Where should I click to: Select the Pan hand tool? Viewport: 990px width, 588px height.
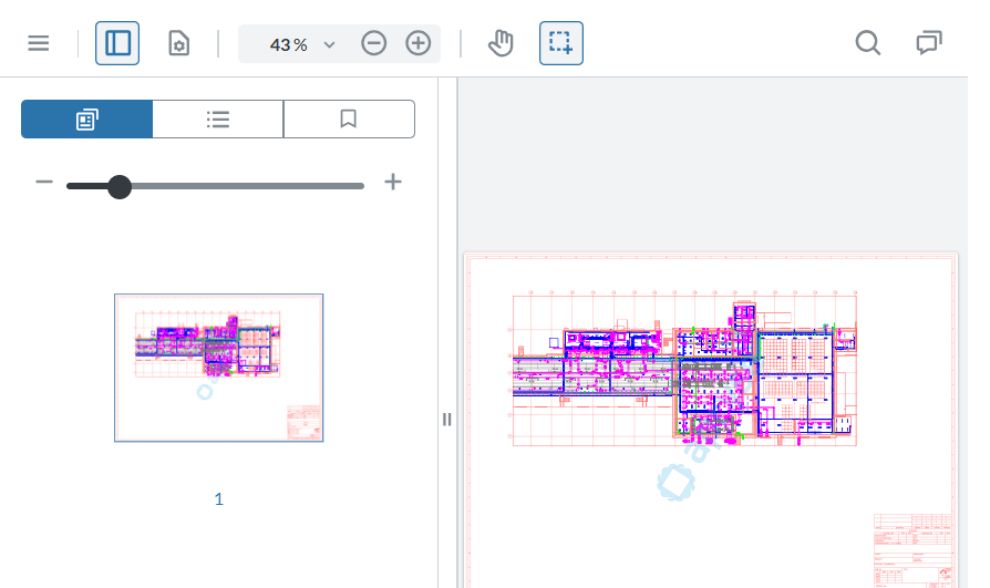pyautogui.click(x=501, y=44)
